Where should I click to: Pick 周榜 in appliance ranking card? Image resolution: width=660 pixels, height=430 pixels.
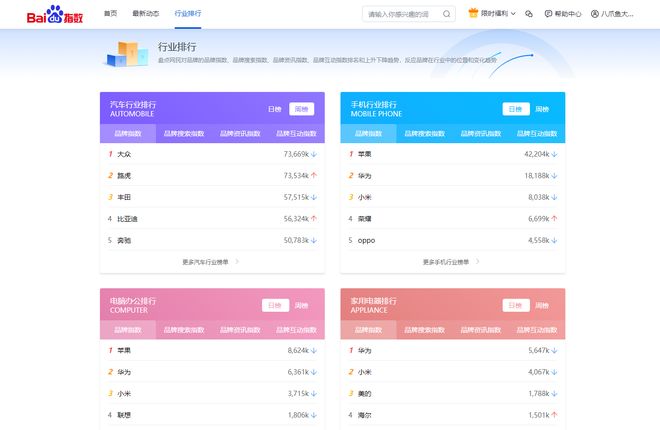click(x=542, y=305)
